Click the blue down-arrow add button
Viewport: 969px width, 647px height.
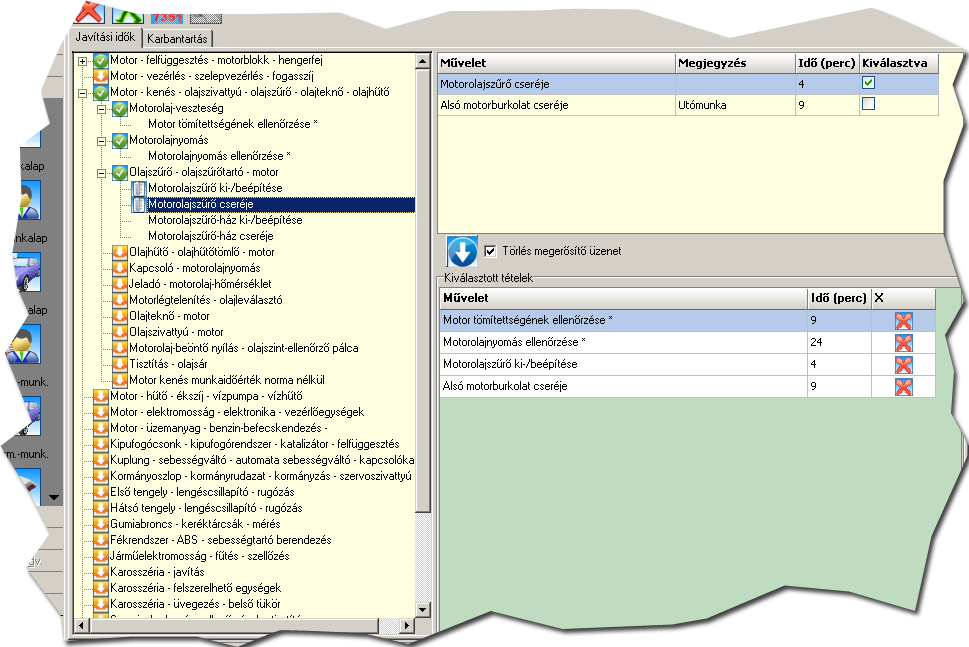pos(462,251)
